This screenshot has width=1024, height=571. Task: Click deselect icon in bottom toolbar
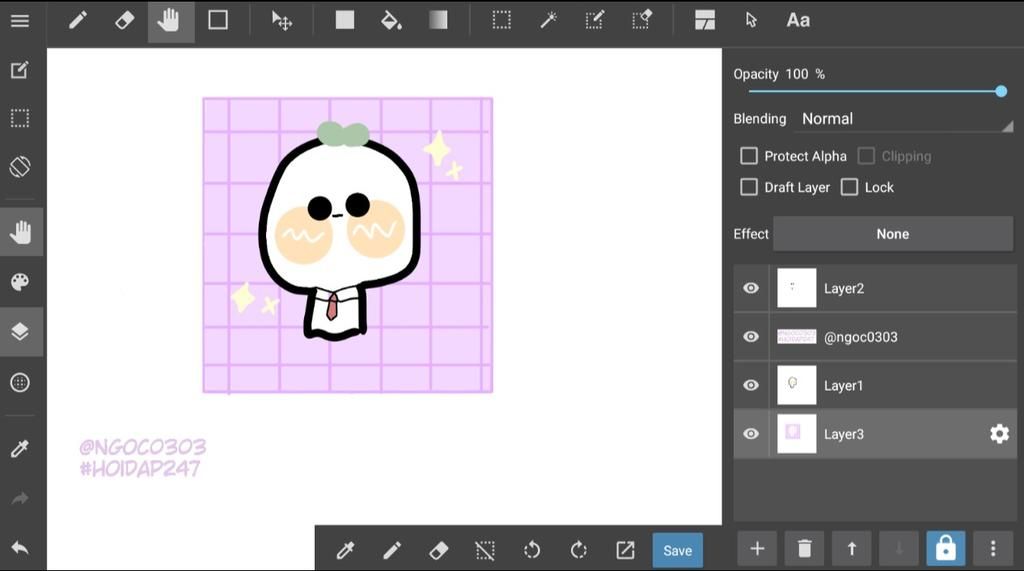point(485,551)
